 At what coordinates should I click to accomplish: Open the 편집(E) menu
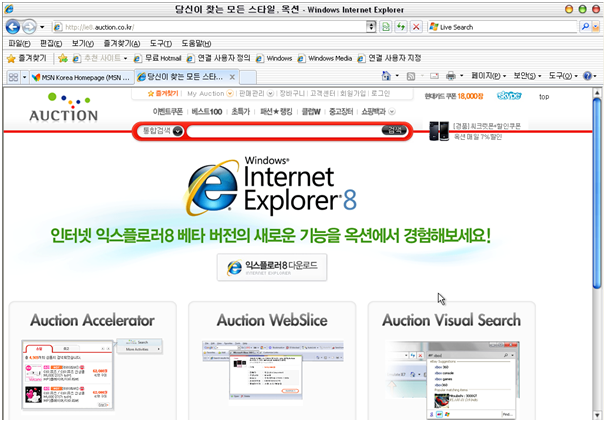[x=51, y=43]
